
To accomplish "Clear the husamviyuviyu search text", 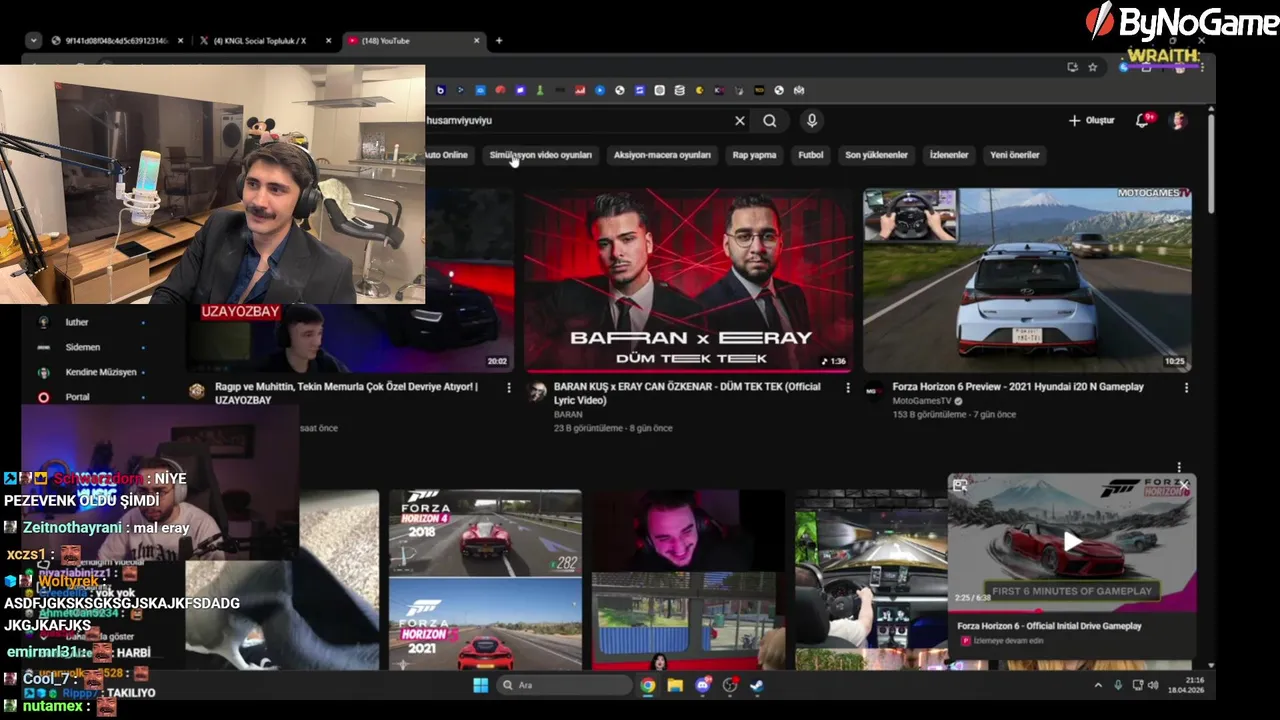I will pos(740,121).
